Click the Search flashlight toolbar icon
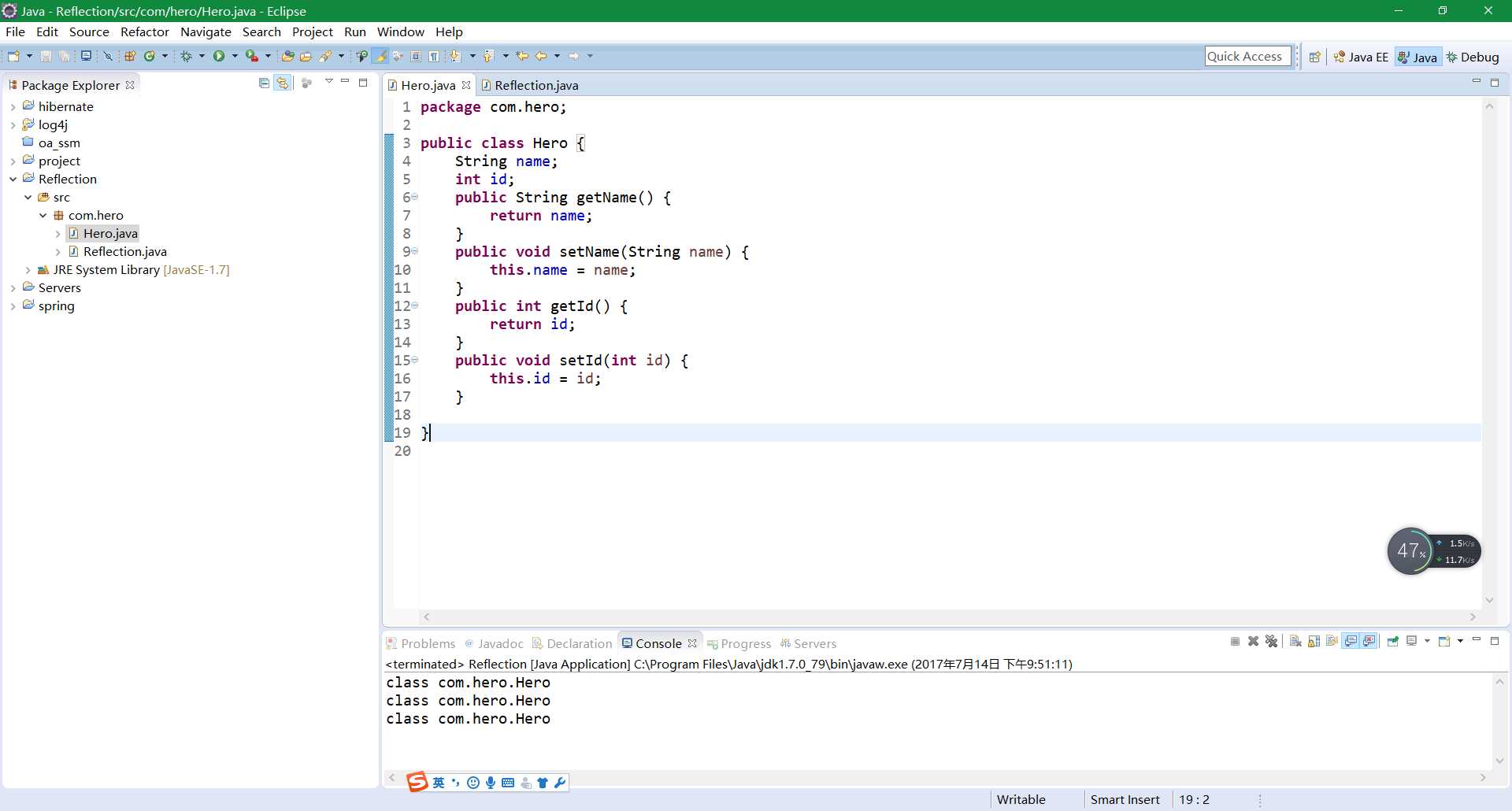 point(325,56)
